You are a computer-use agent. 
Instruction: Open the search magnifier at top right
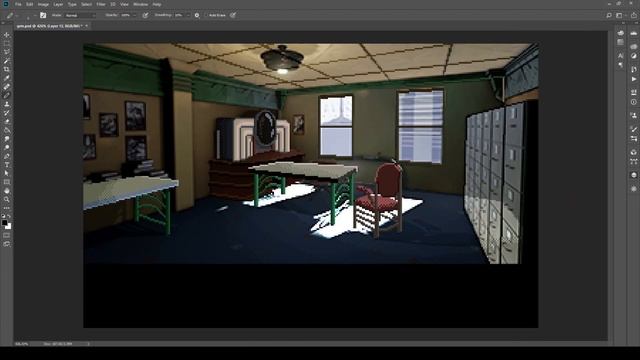(609, 15)
